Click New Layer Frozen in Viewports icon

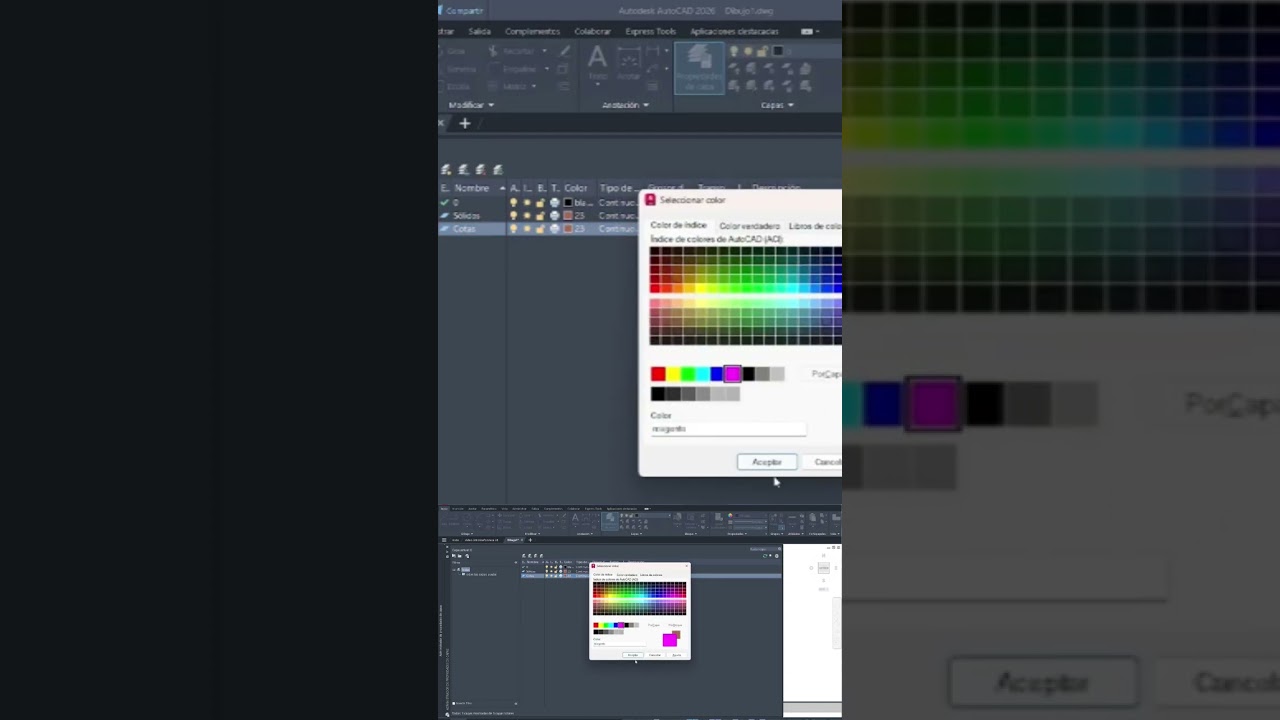463,170
